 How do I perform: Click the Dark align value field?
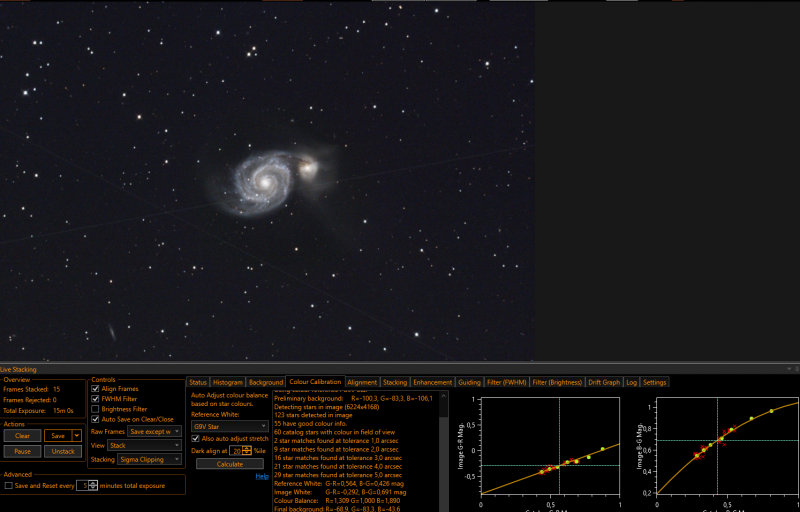pos(236,450)
